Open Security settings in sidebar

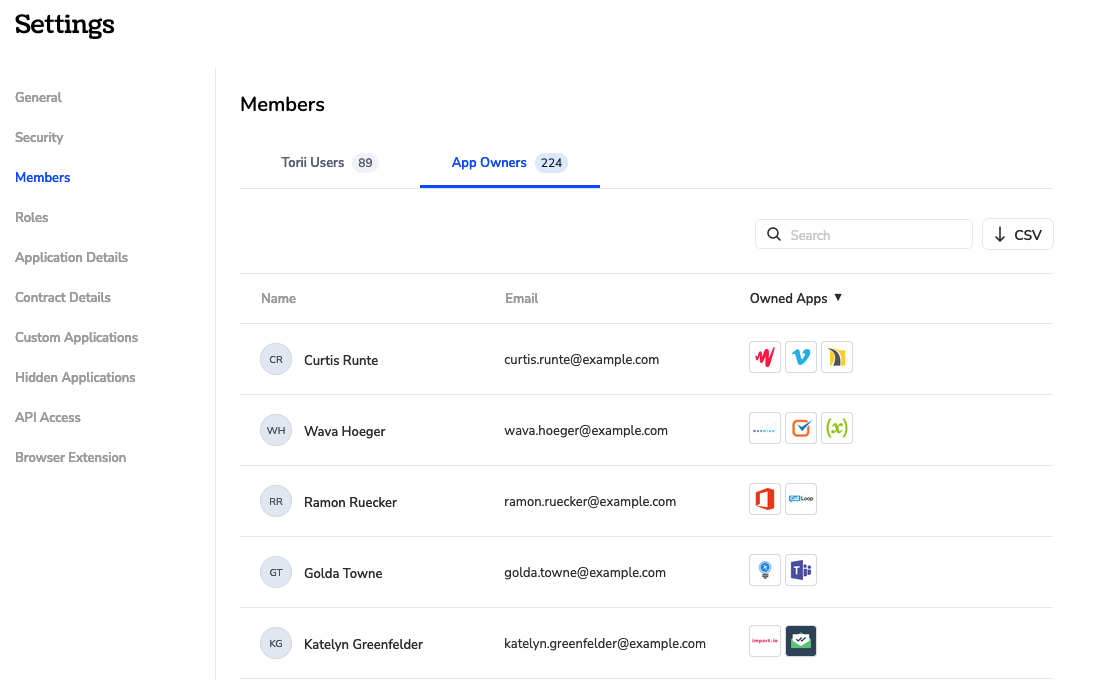(39, 137)
